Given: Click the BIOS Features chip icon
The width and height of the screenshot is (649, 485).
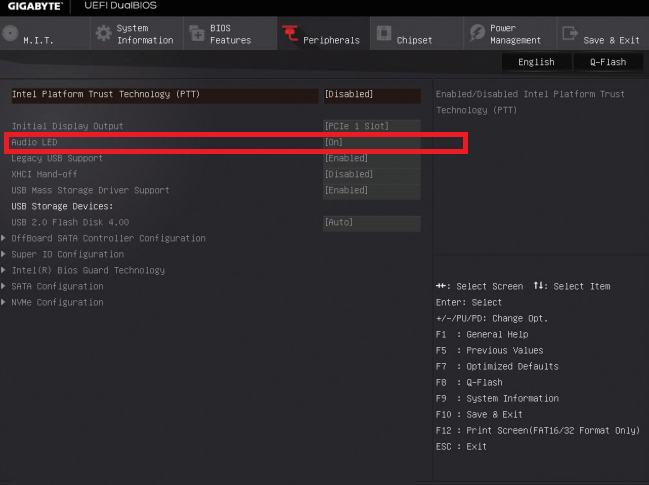Looking at the screenshot, I should (x=197, y=34).
